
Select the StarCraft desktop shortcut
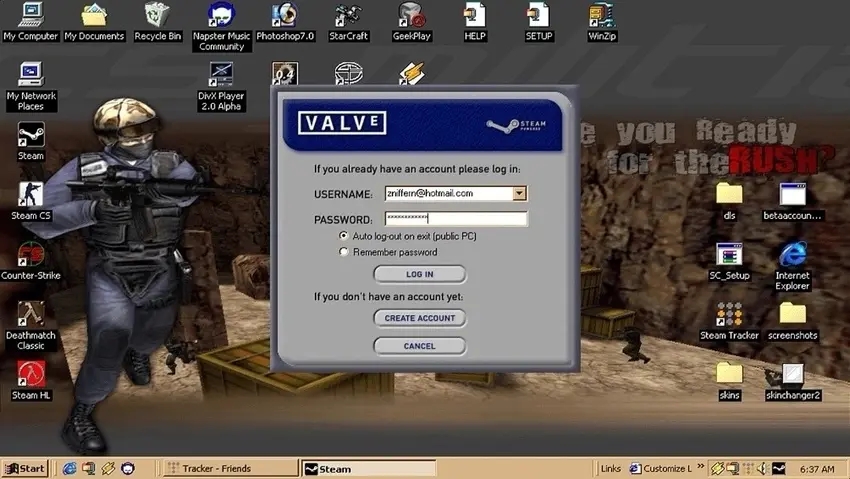(348, 22)
